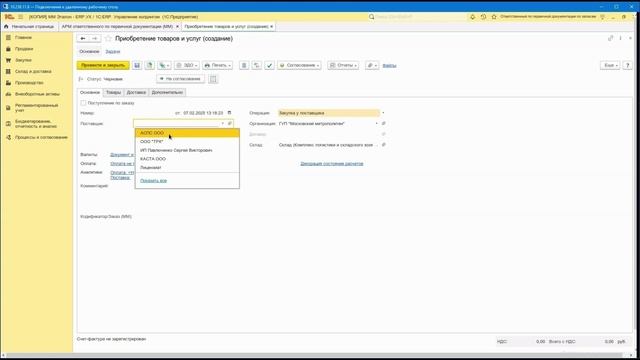This screenshot has width=640, height=360.
Task: Click the post document icon beside Save
Action: coord(150,65)
